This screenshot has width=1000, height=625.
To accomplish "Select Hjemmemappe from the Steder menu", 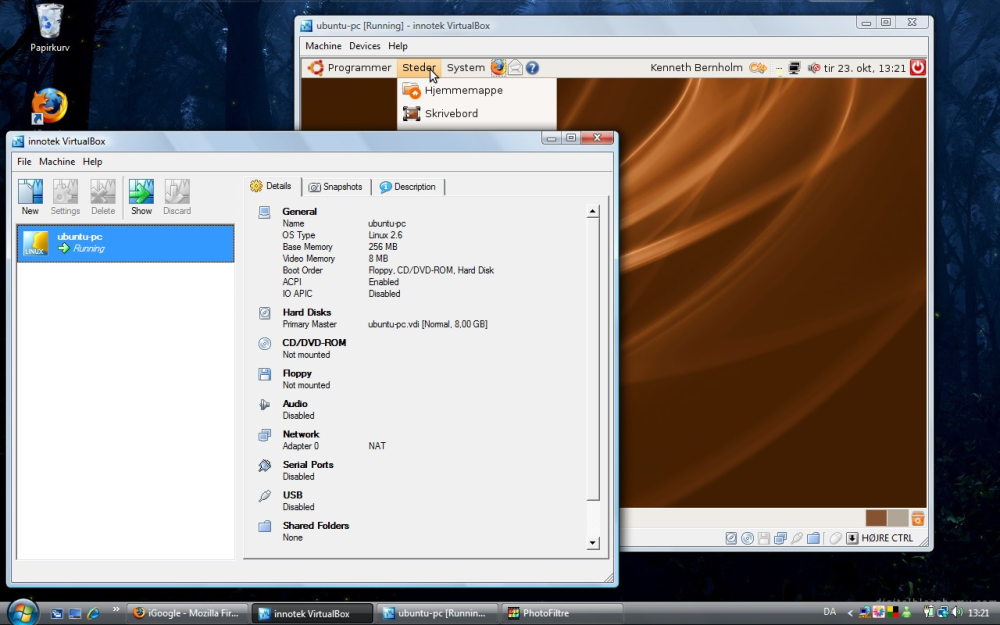I will tap(463, 90).
